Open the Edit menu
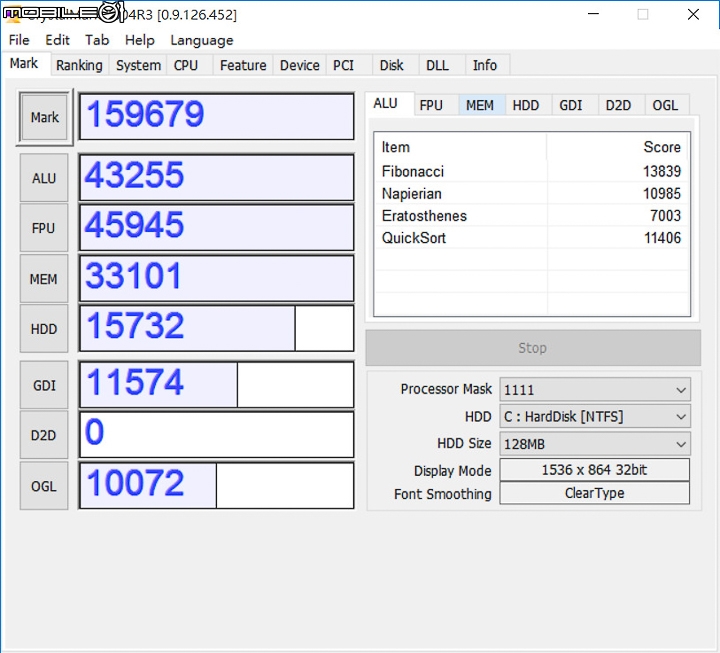The width and height of the screenshot is (720, 653). coord(57,40)
